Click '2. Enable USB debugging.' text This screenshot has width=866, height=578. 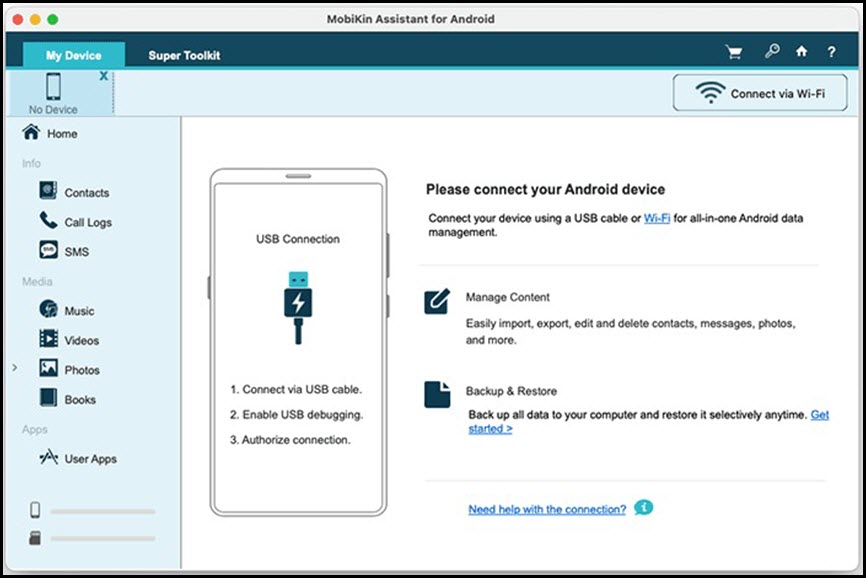pyautogui.click(x=296, y=415)
